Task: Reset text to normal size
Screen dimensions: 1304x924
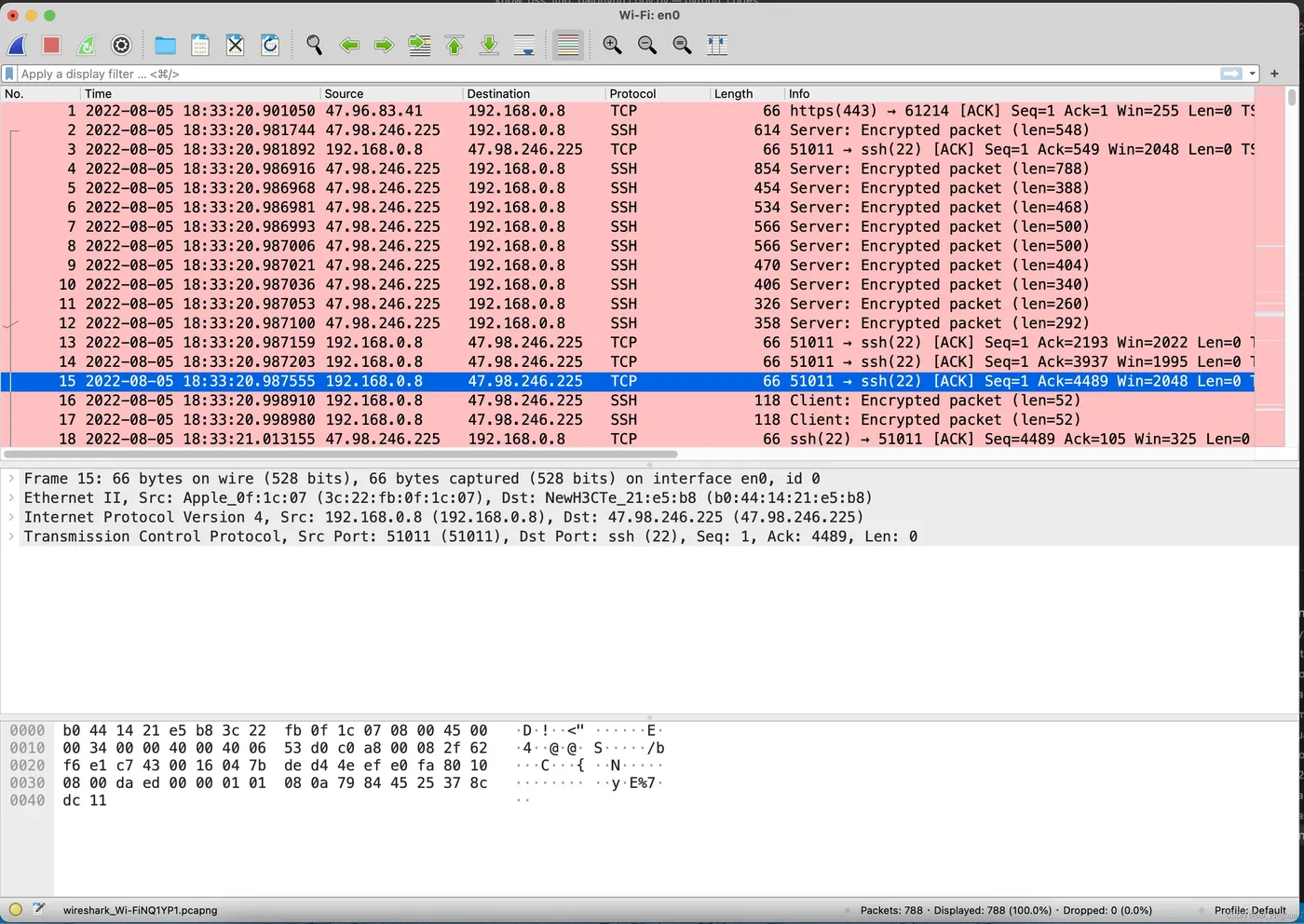Action: [682, 45]
